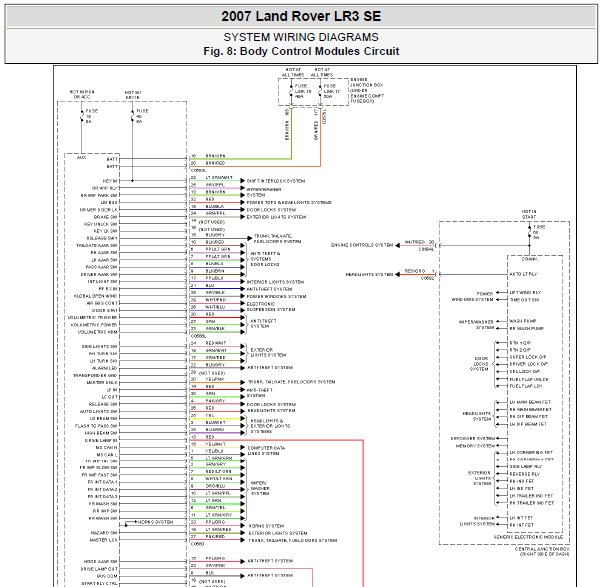This screenshot has height=587, width=603.
Task: Click the 'FLASH TO PASS SW' input label
Action: (96, 426)
